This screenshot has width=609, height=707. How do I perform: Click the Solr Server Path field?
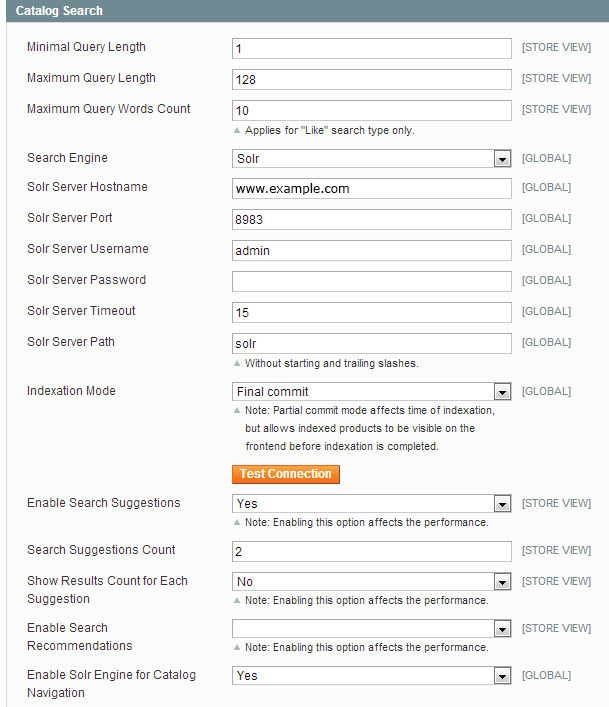(x=371, y=343)
